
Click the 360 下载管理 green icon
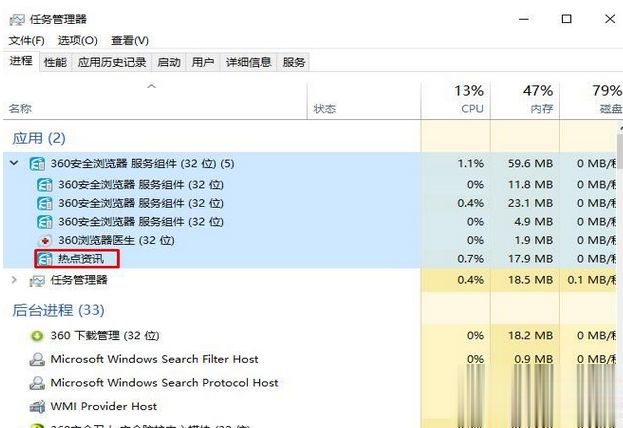pos(37,336)
